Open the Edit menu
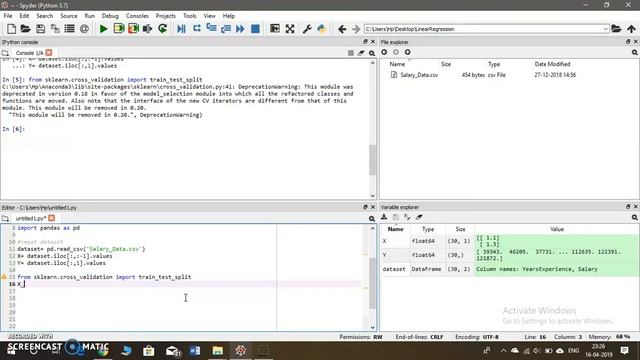Viewport: 640px width, 360px height. [x=24, y=16]
